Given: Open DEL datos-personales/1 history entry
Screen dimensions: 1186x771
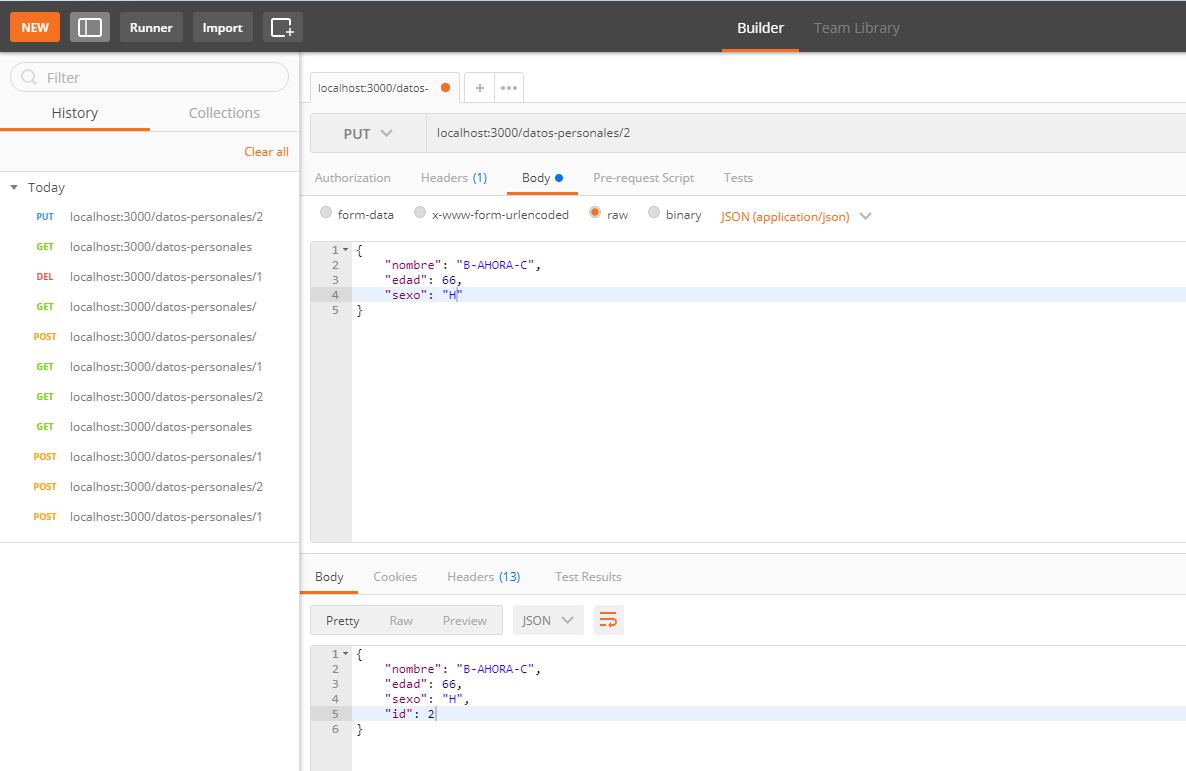Looking at the screenshot, I should tap(150, 277).
